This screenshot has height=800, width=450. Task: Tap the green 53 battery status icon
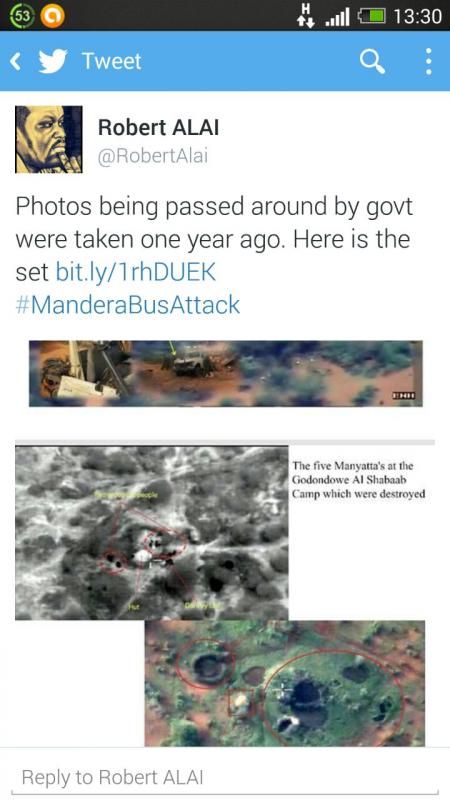[23, 16]
